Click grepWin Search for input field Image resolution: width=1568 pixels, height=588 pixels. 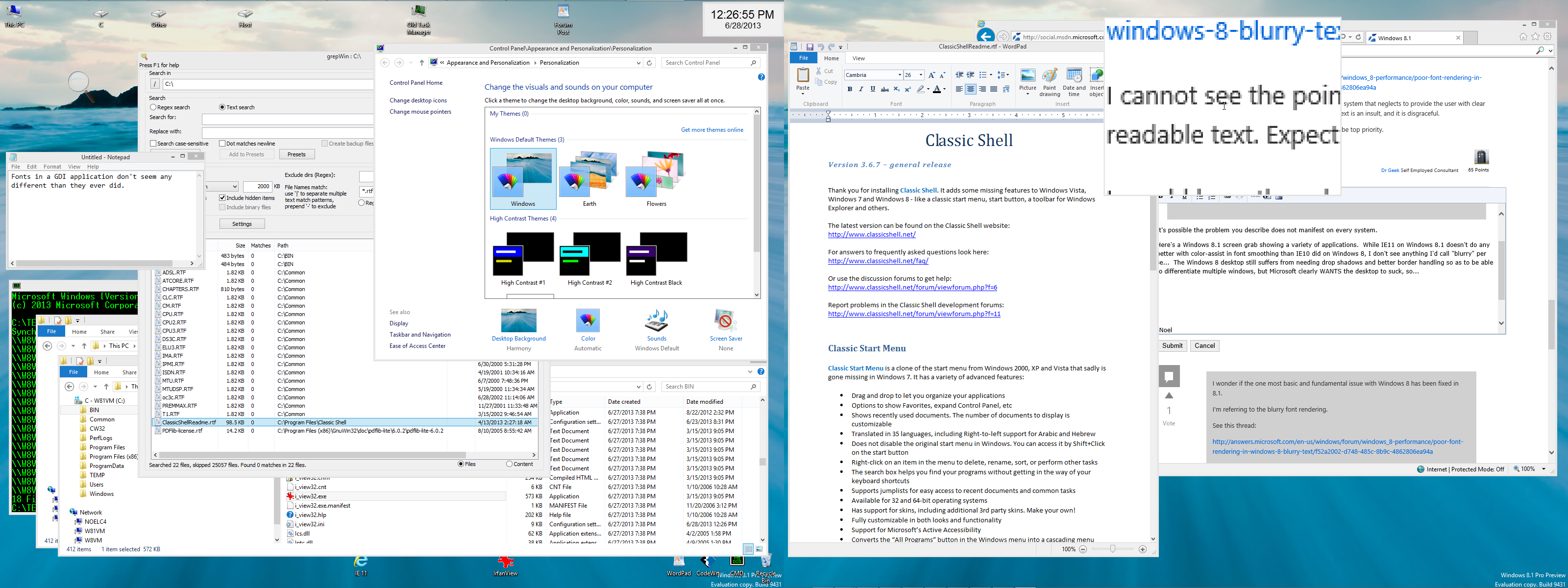point(287,119)
